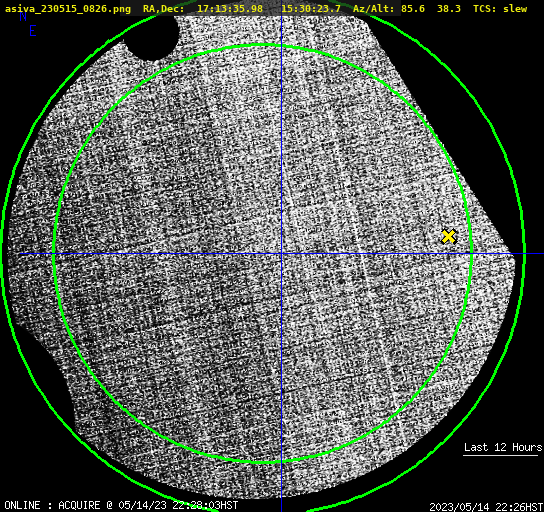Click the inner green circle at its topmost point
Image resolution: width=544 pixels, height=512 pixels.
[263, 45]
